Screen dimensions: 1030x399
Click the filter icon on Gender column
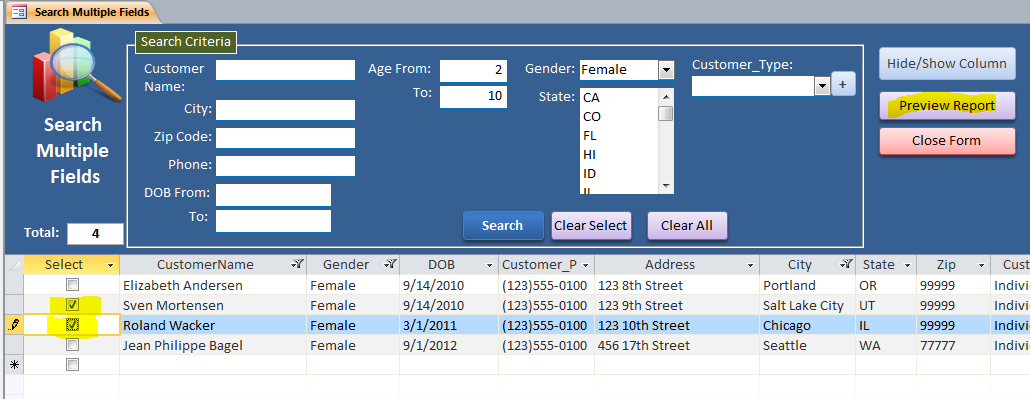[391, 264]
